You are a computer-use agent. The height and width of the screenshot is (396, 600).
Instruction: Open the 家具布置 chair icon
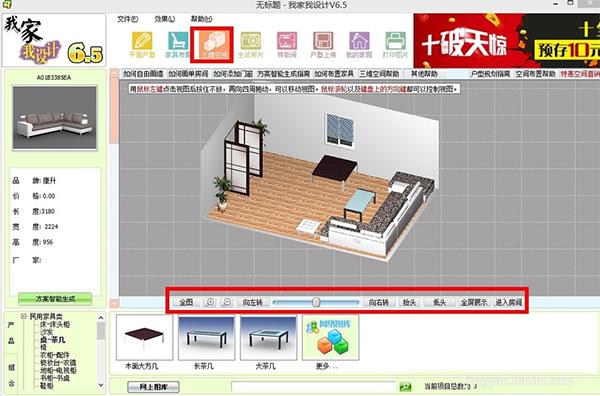[x=178, y=41]
